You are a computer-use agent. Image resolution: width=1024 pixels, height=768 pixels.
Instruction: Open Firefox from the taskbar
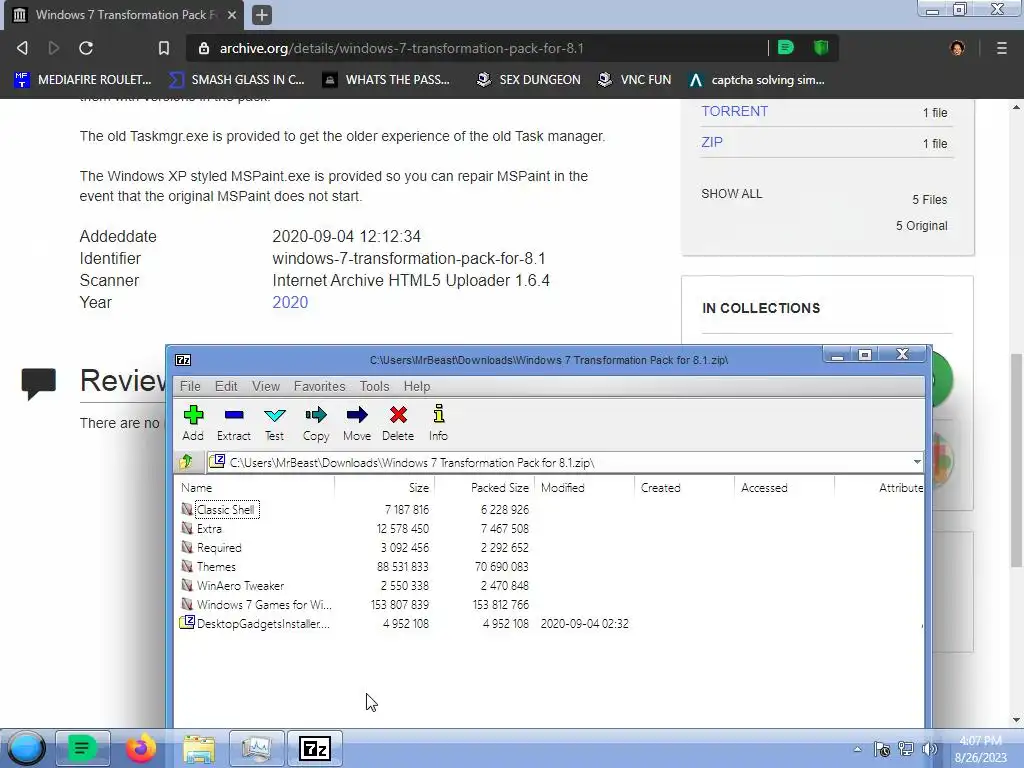click(x=141, y=748)
